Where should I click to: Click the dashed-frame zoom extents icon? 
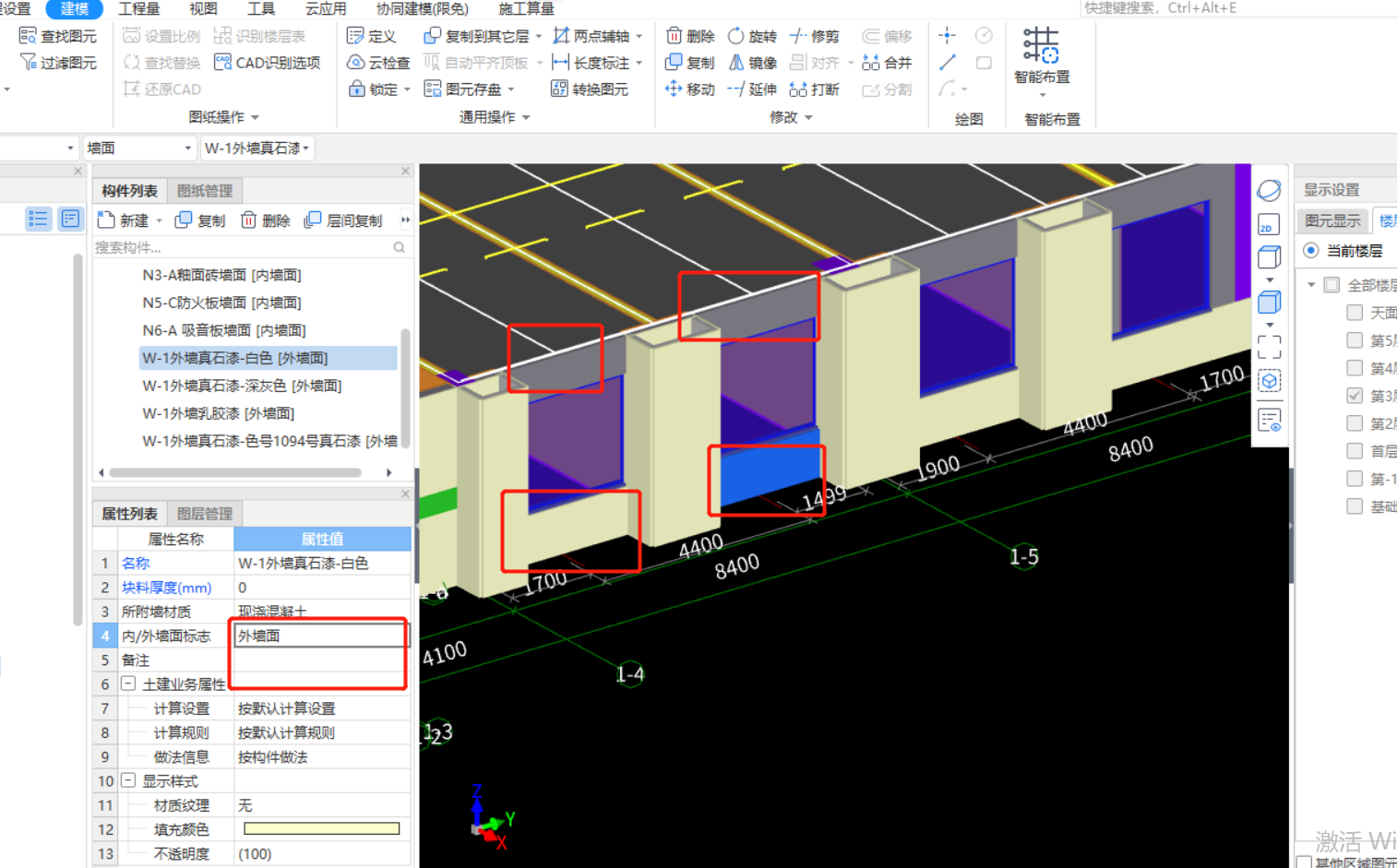click(1269, 347)
